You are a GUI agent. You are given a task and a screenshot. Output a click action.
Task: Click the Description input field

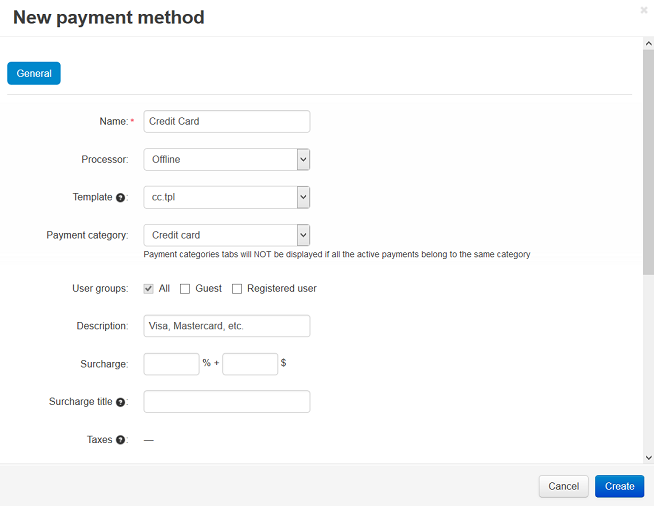pos(226,326)
